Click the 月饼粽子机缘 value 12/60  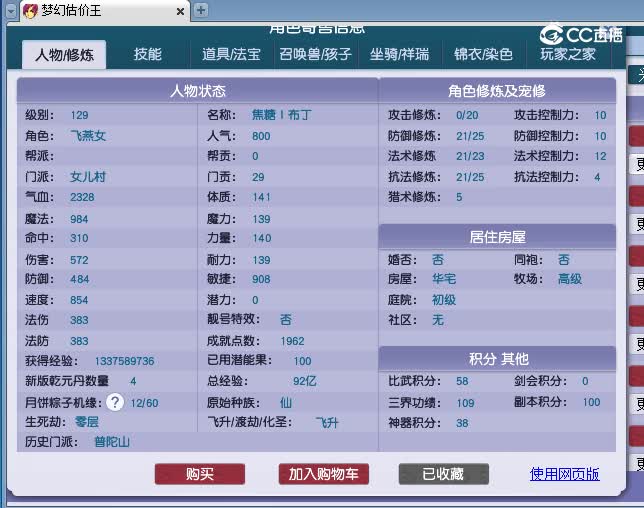[x=144, y=403]
